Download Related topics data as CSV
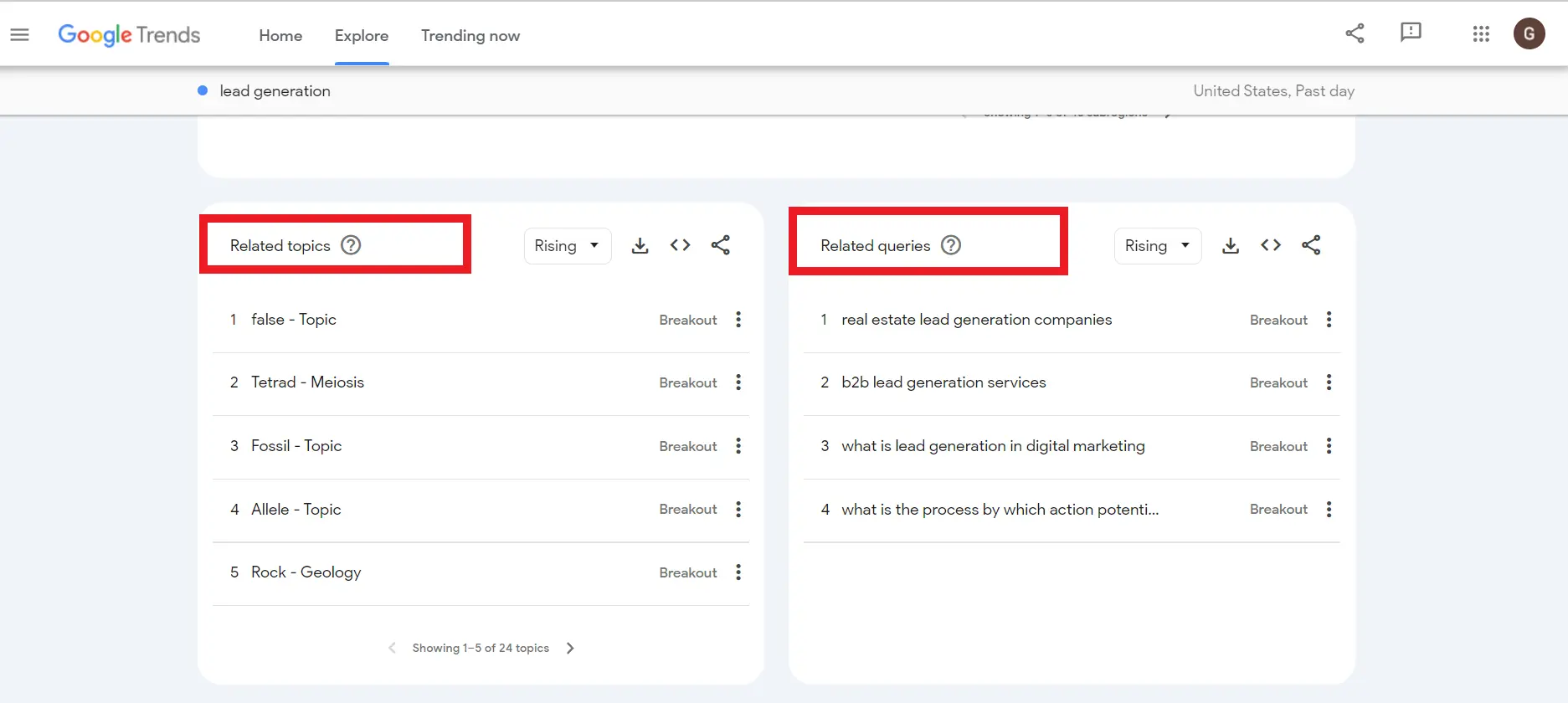 tap(640, 245)
